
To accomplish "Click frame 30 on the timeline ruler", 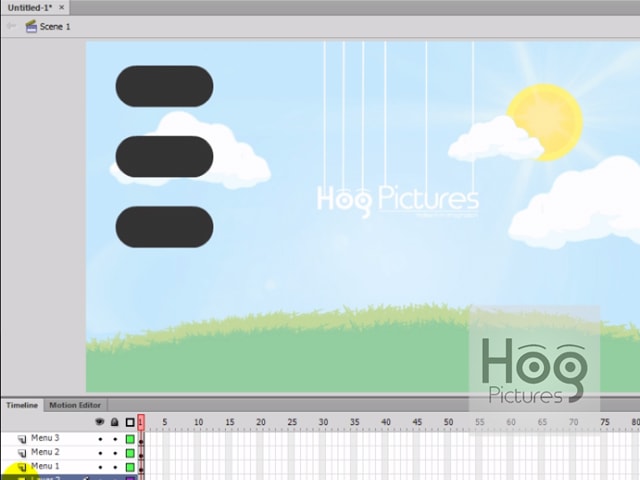I will 323,422.
